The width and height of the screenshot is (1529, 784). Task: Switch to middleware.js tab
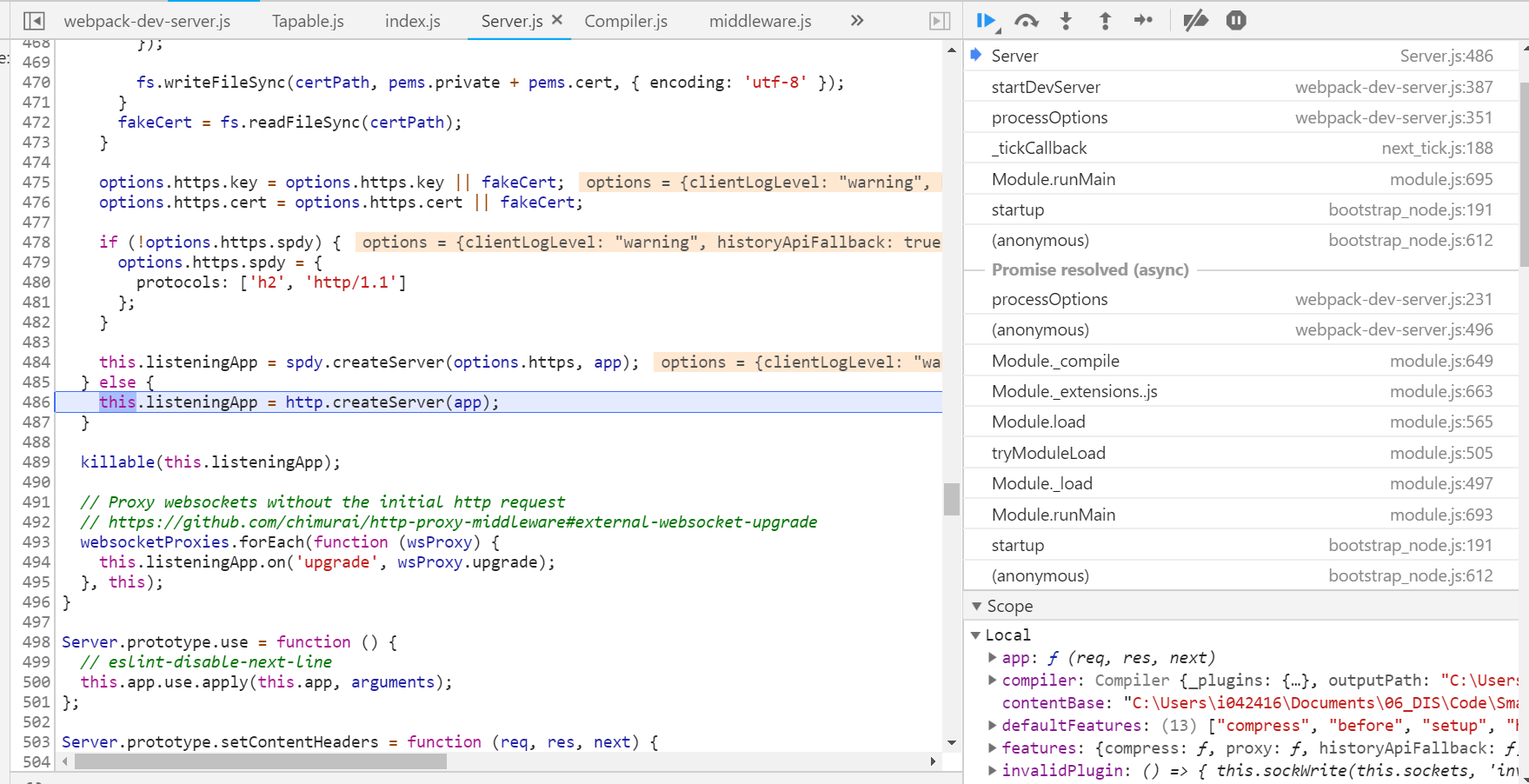click(760, 21)
